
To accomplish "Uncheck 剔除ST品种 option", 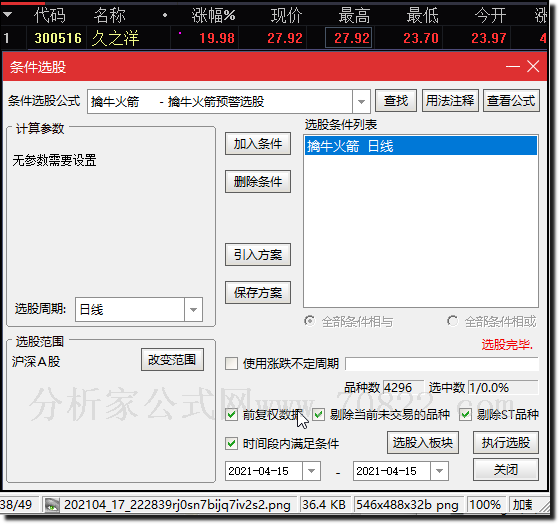I will [x=465, y=415].
